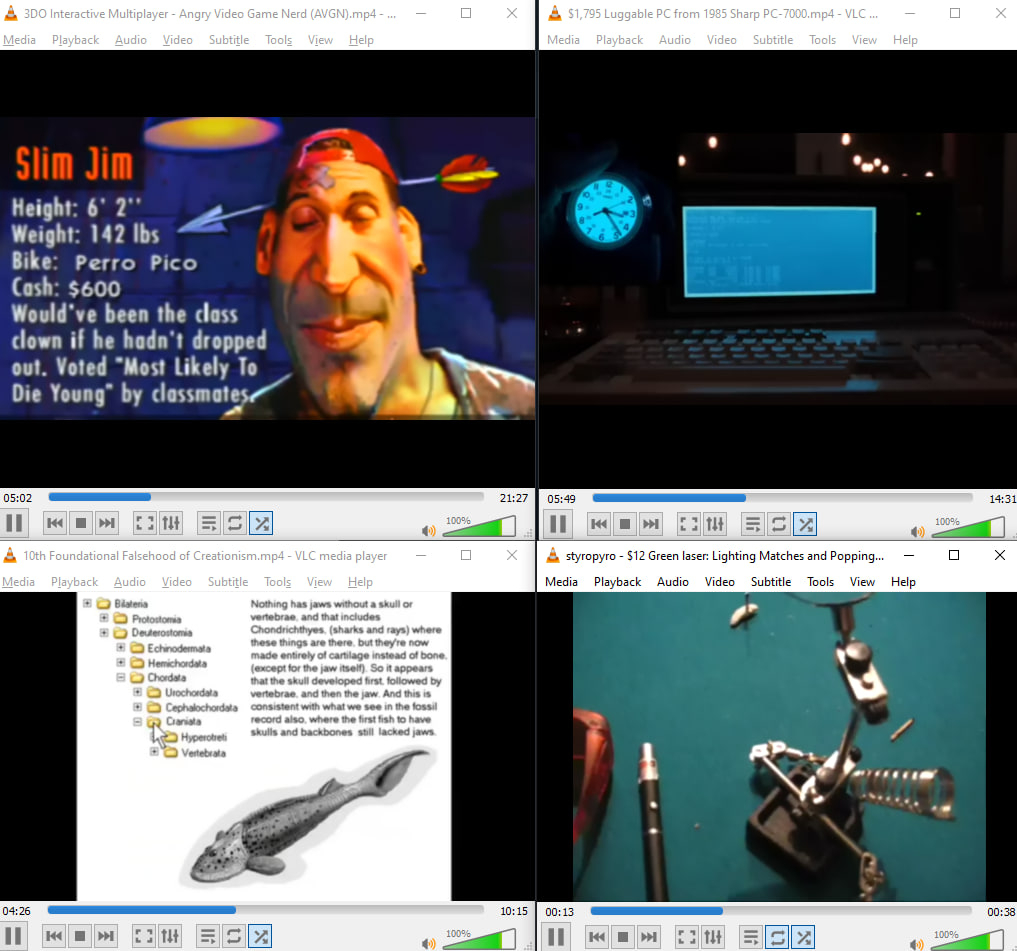The height and width of the screenshot is (951, 1017).
Task: Open the Playback menu in the Creationism video window
Action: (x=74, y=581)
